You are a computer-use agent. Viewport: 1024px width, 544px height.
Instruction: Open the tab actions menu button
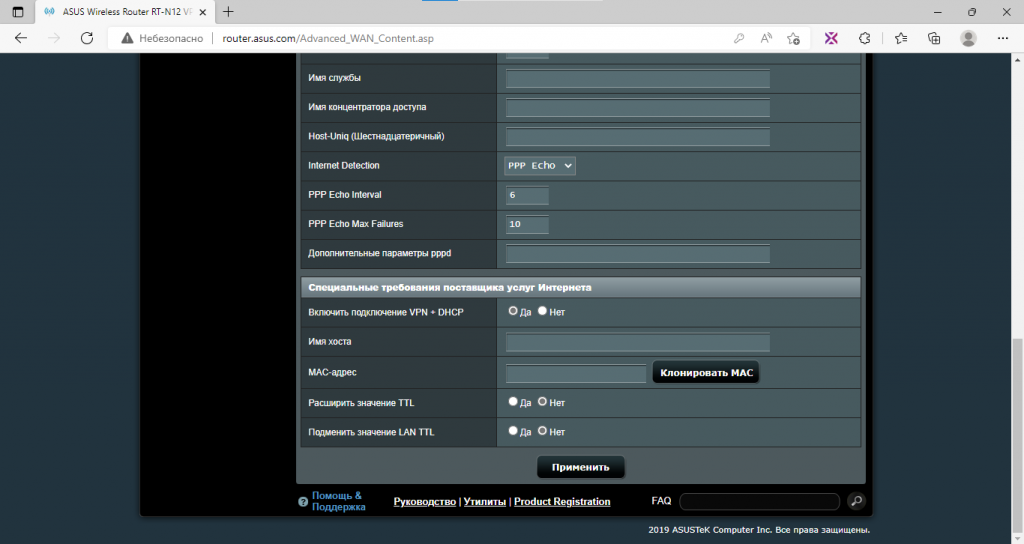(x=18, y=12)
